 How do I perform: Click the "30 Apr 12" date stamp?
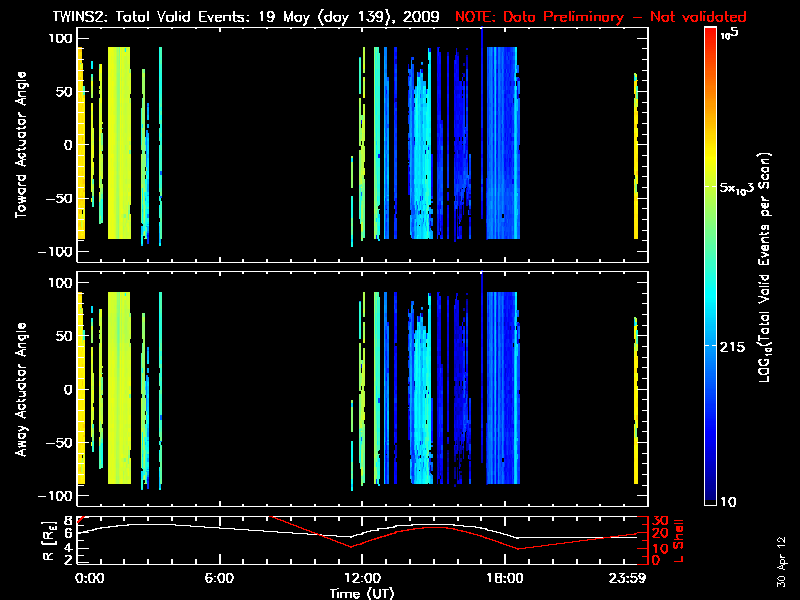[x=781, y=553]
